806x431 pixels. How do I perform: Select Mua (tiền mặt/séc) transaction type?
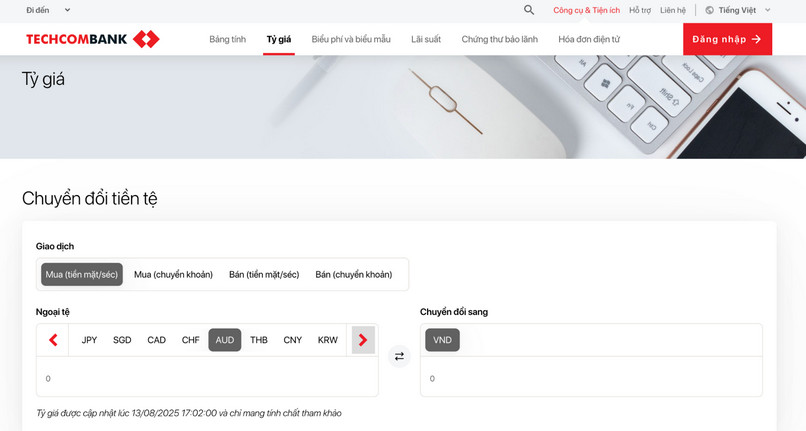tap(82, 275)
